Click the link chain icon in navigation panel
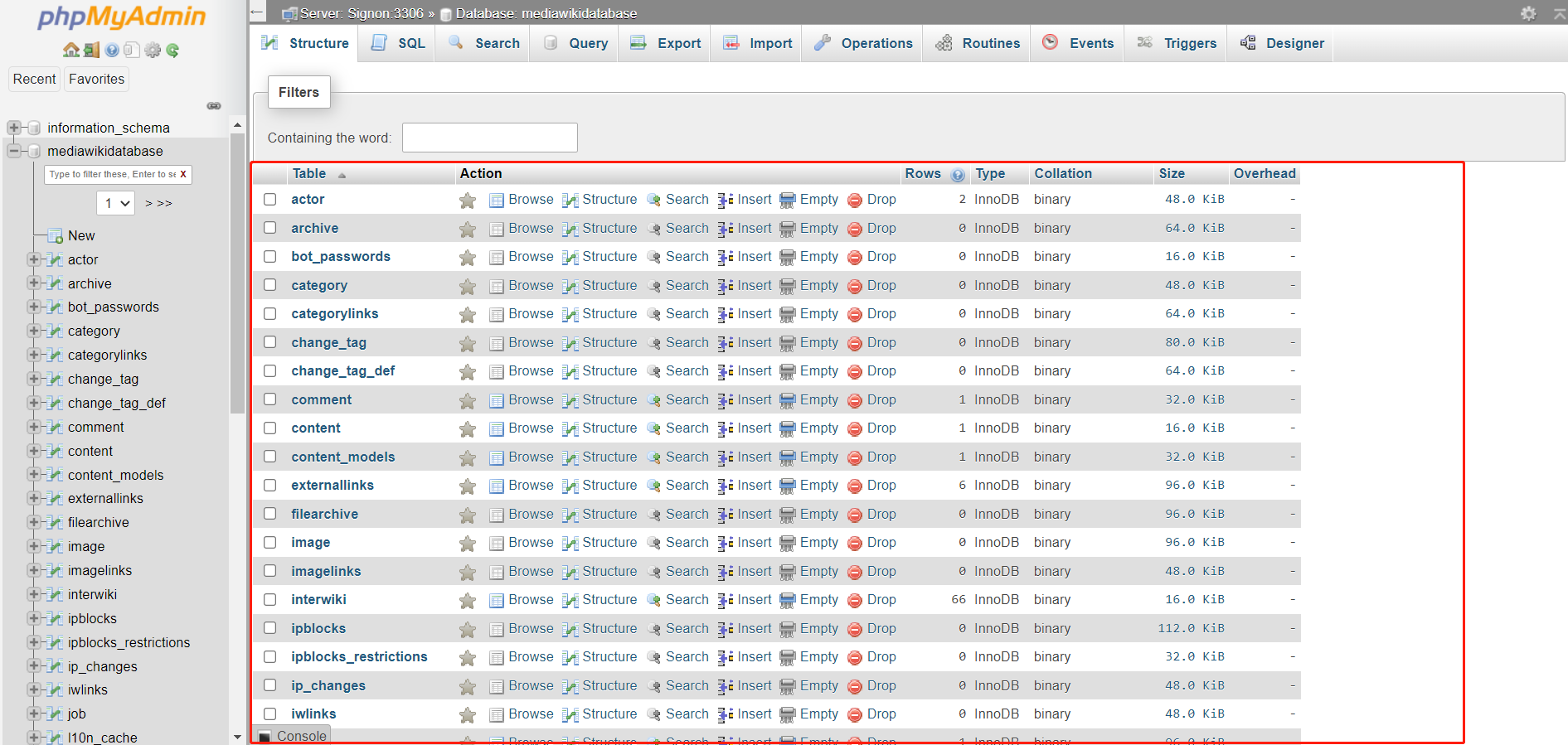1568x745 pixels. pos(214,106)
